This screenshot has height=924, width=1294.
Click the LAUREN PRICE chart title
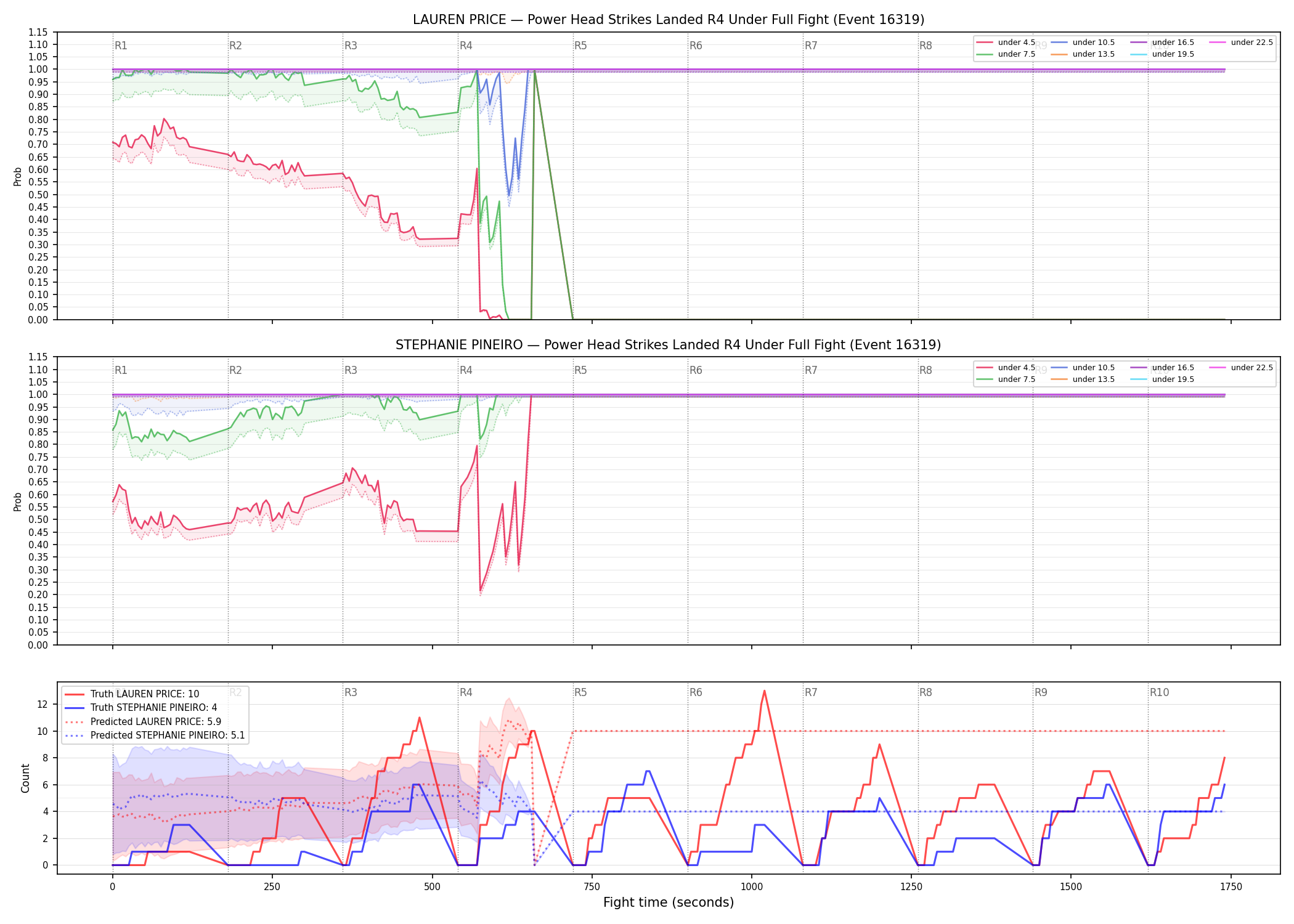pyautogui.click(x=669, y=20)
